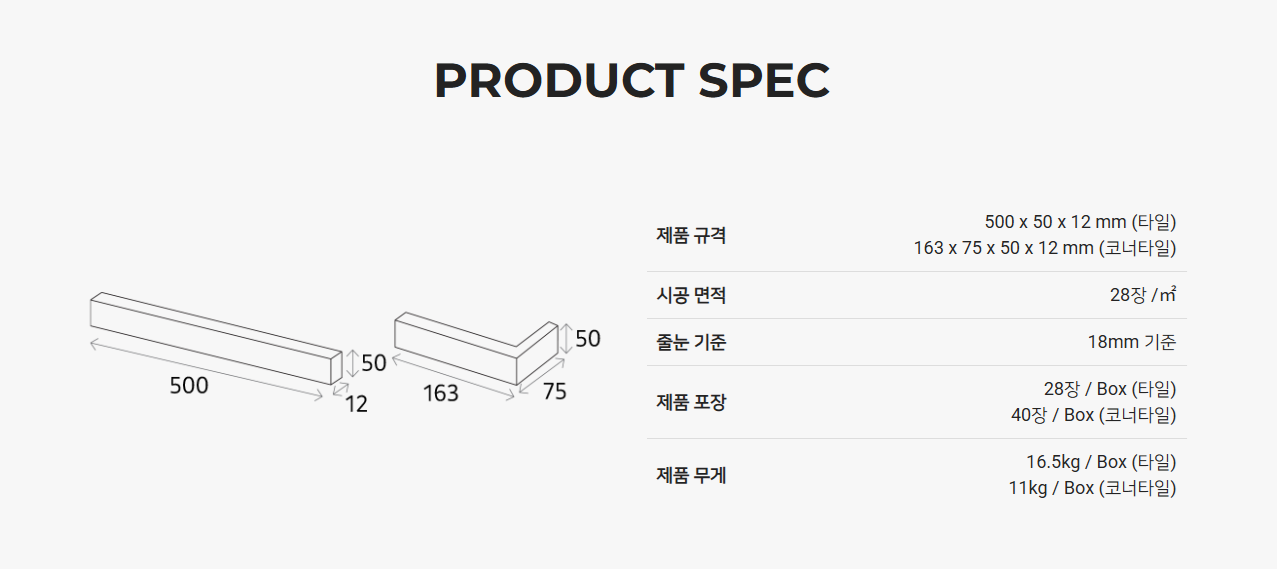Click the 500 length dimension label
Image resolution: width=1277 pixels, height=569 pixels.
(x=189, y=386)
